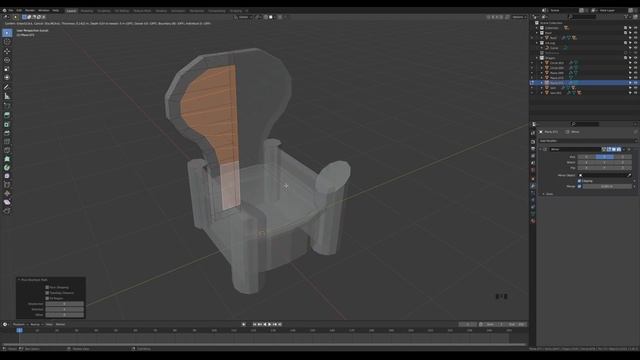Image resolution: width=640 pixels, height=360 pixels.
Task: Pick Mirror Object with the eyedropper
Action: (x=629, y=175)
